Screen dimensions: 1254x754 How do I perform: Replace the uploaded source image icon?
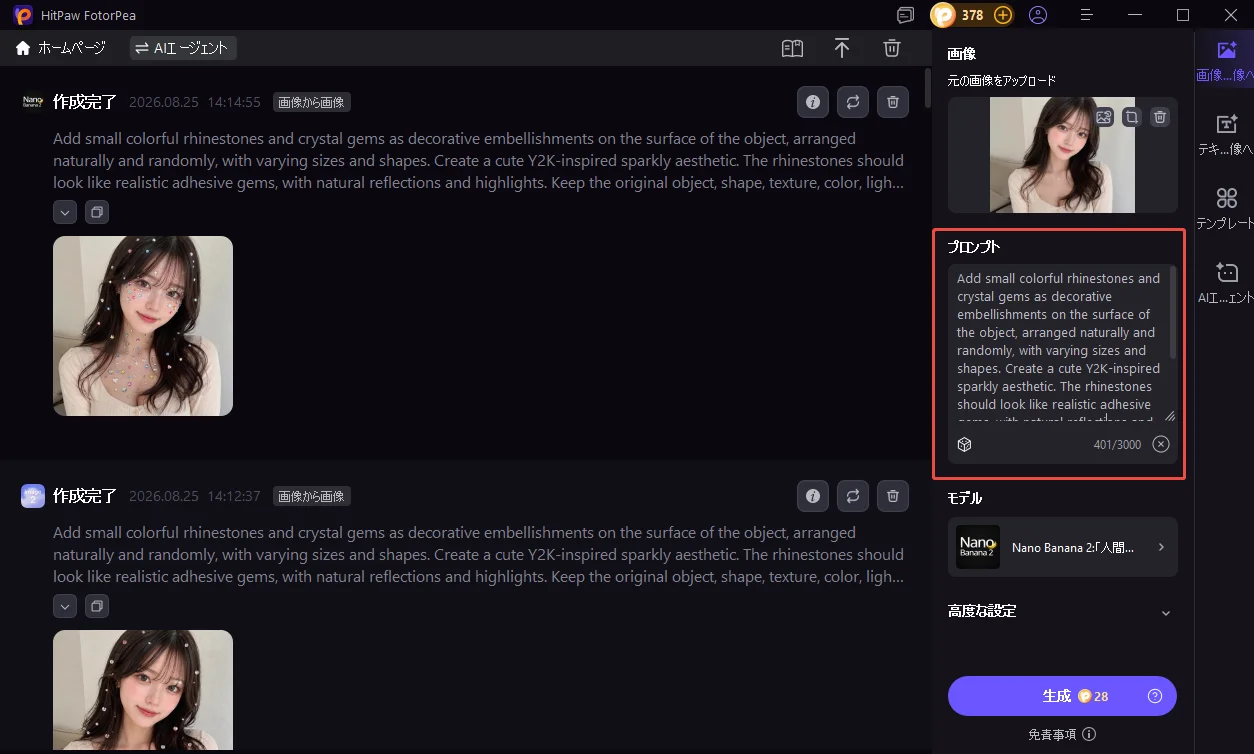tap(1103, 117)
